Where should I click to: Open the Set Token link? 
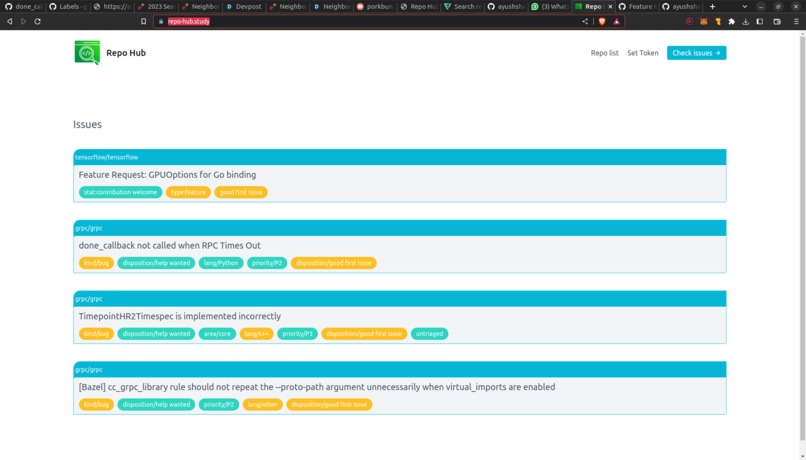coord(643,53)
